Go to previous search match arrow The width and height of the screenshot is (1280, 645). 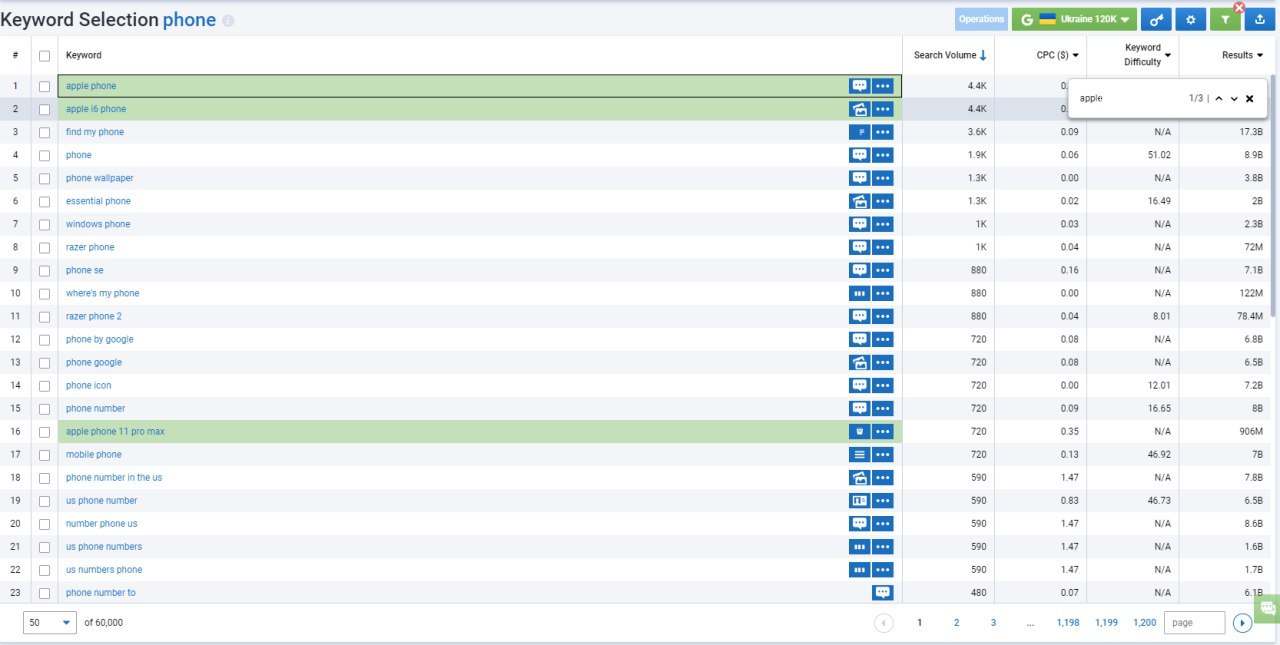(x=1219, y=98)
